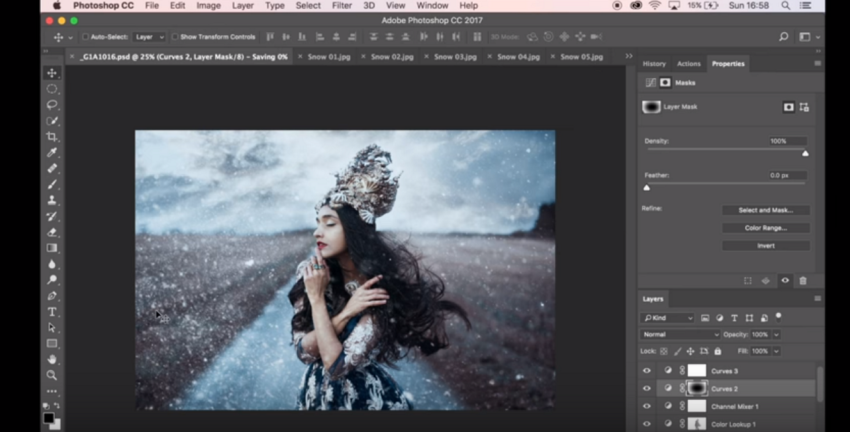Pick the Eyedropper tool
Screen dimensions: 850x432
[52, 153]
